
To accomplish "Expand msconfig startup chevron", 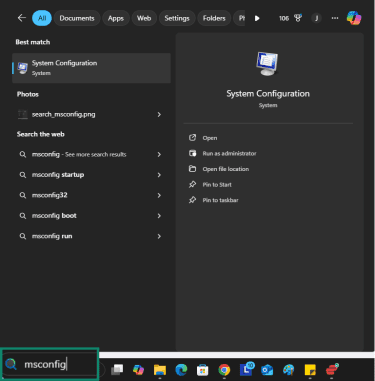I will click(159, 175).
